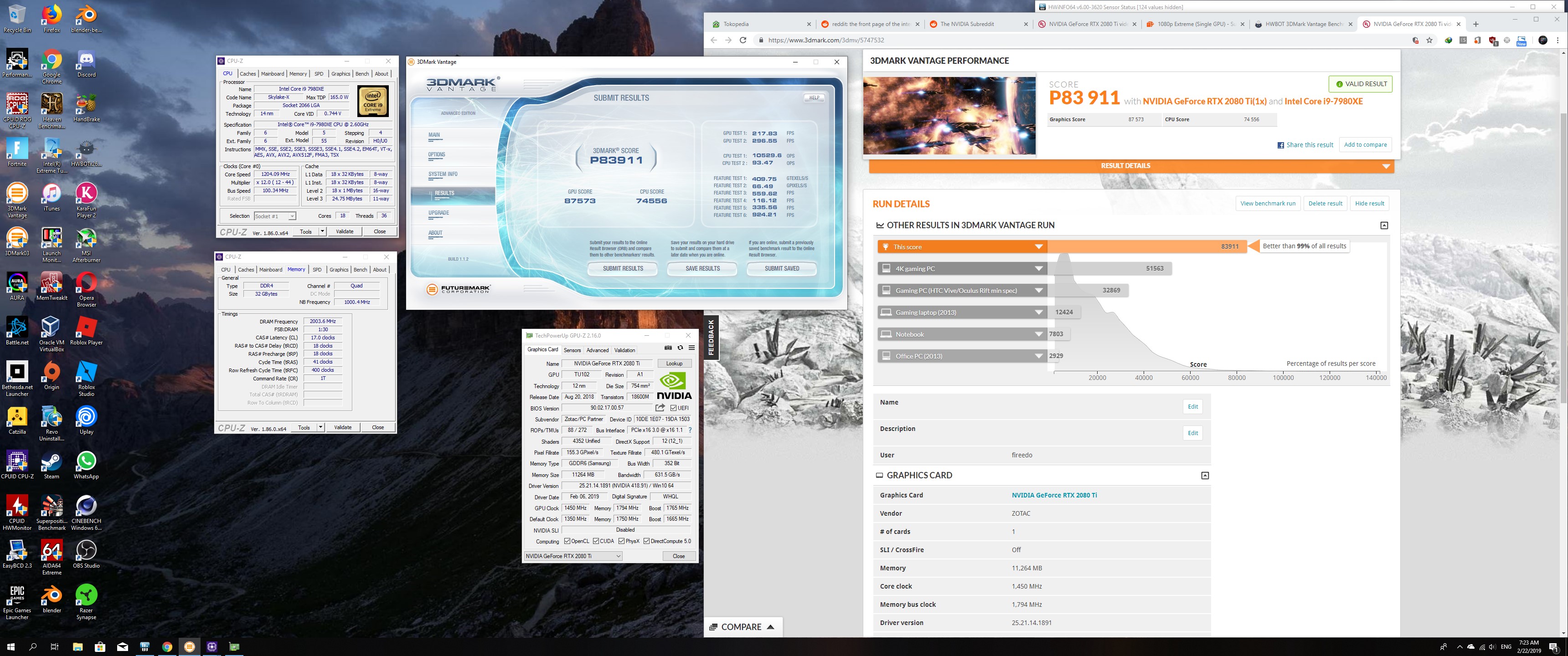Collapse Other Results in 3DMark Vantage Run section
This screenshot has height=656, width=1568.
click(x=1383, y=225)
